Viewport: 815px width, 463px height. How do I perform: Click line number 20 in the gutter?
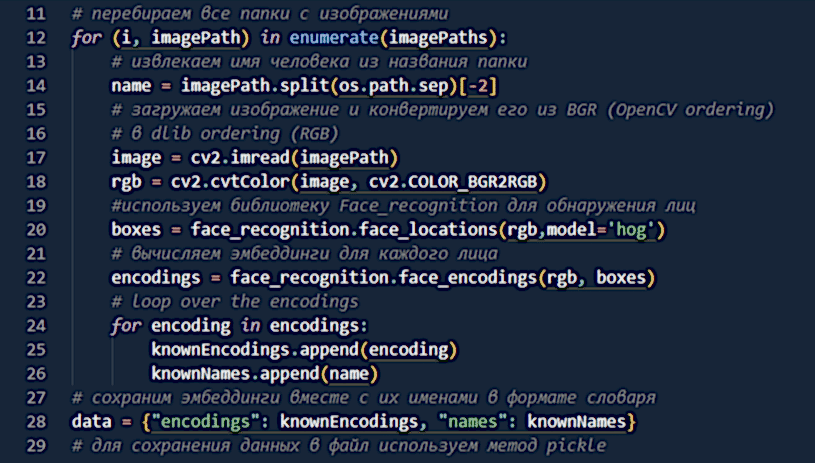coord(36,231)
